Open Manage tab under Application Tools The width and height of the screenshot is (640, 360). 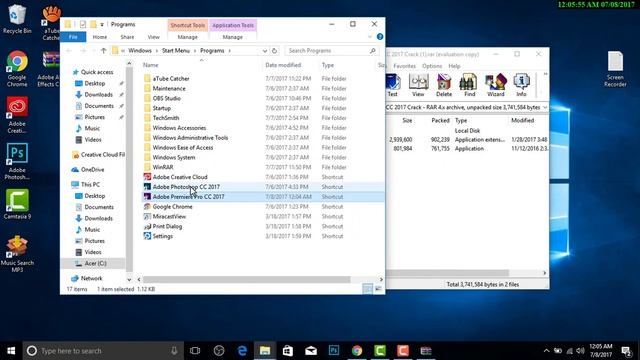pos(233,37)
